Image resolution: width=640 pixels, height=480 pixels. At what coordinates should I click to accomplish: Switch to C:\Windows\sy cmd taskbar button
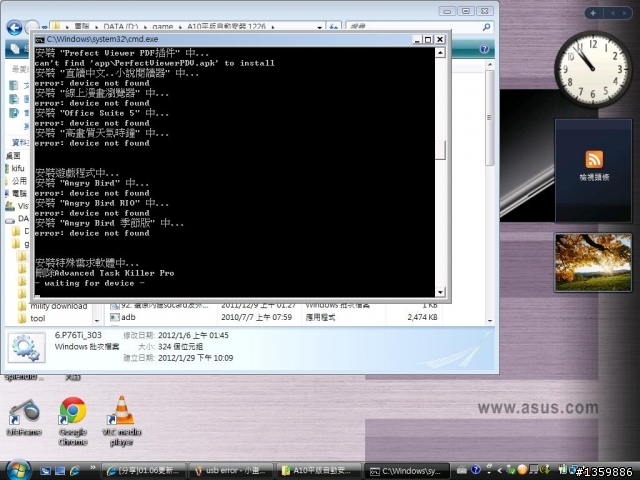point(407,471)
